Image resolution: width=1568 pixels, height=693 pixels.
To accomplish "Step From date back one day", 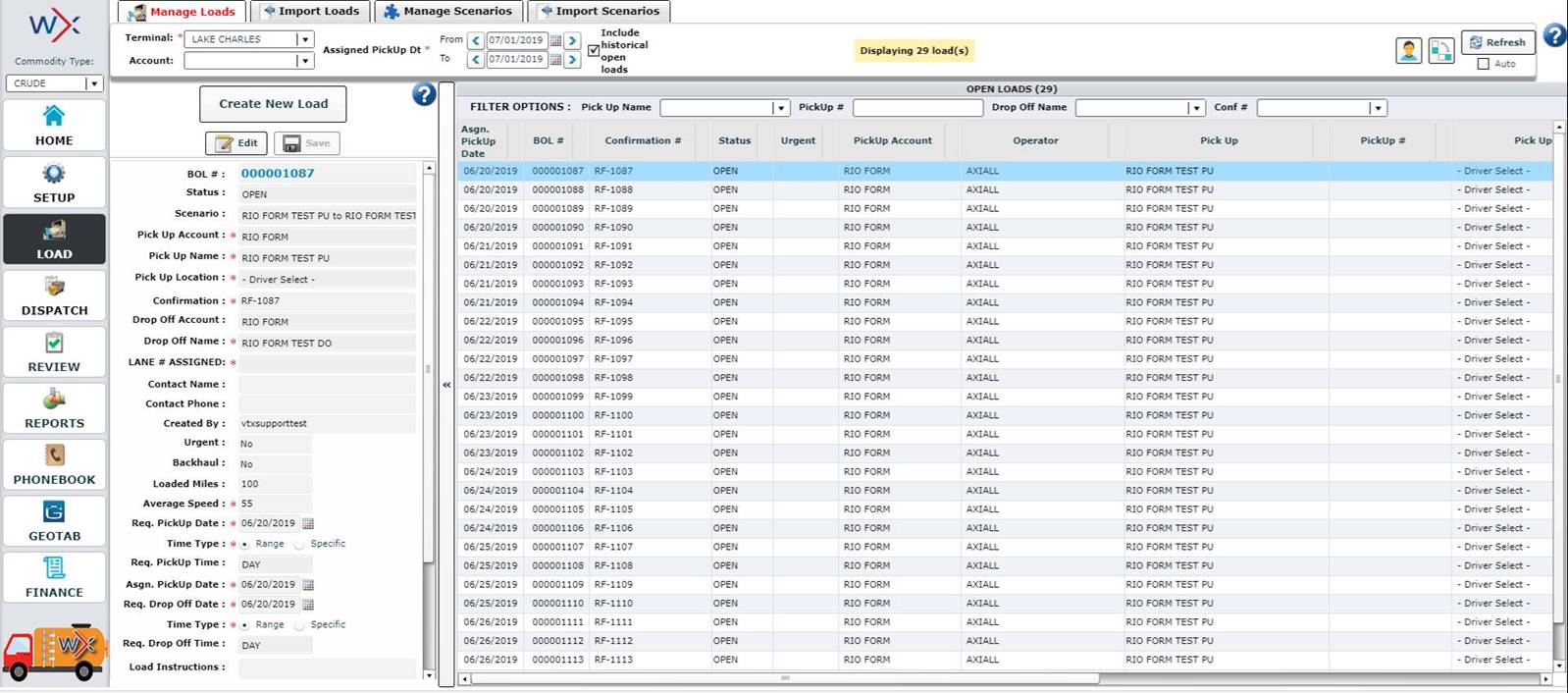I will [x=476, y=40].
